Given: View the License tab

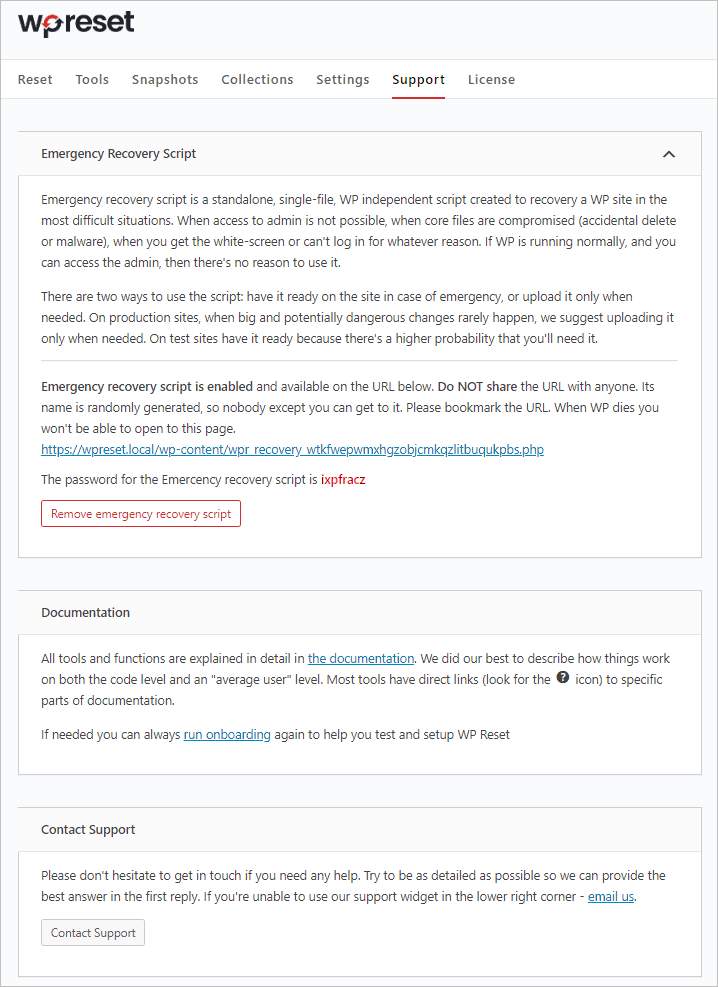Looking at the screenshot, I should point(491,79).
